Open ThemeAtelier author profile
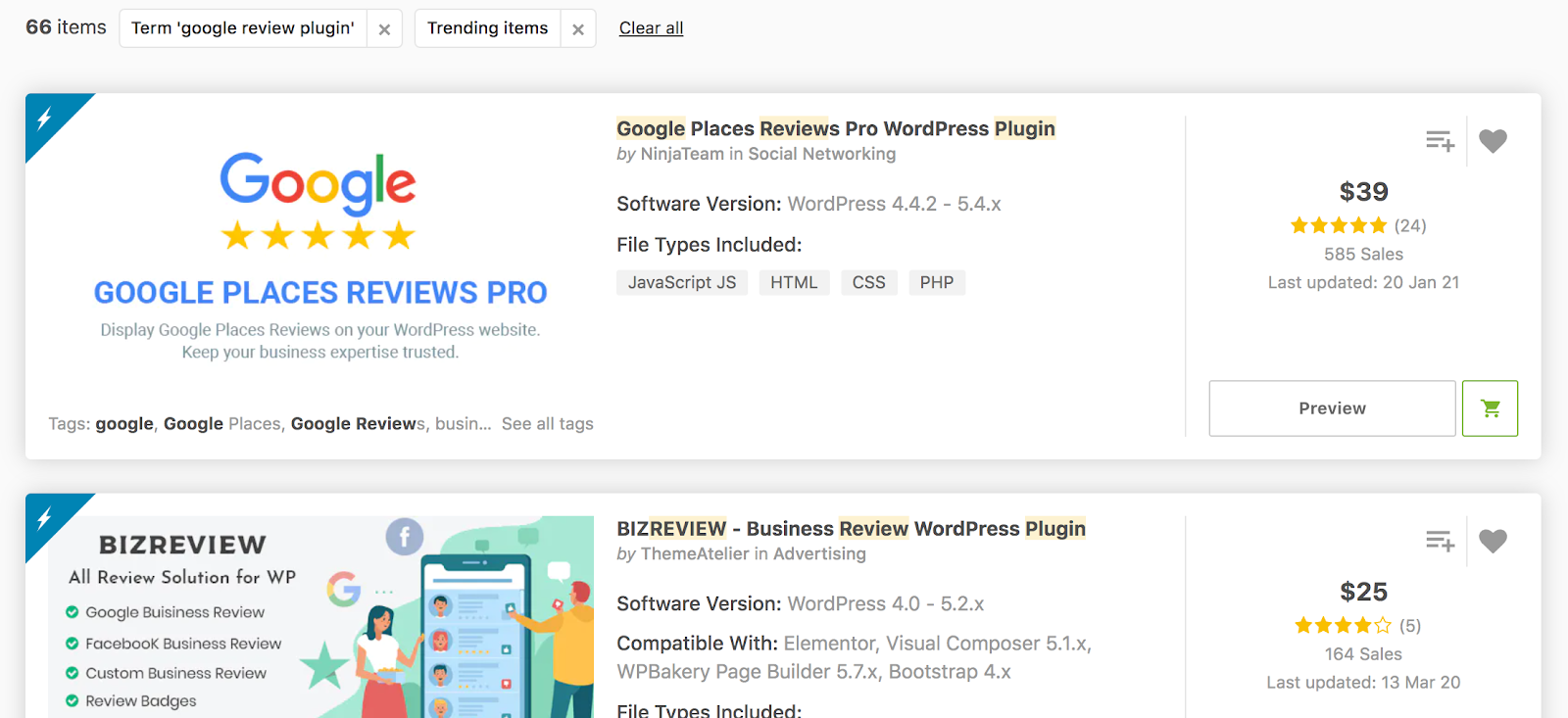Image resolution: width=1568 pixels, height=718 pixels. pyautogui.click(x=695, y=553)
